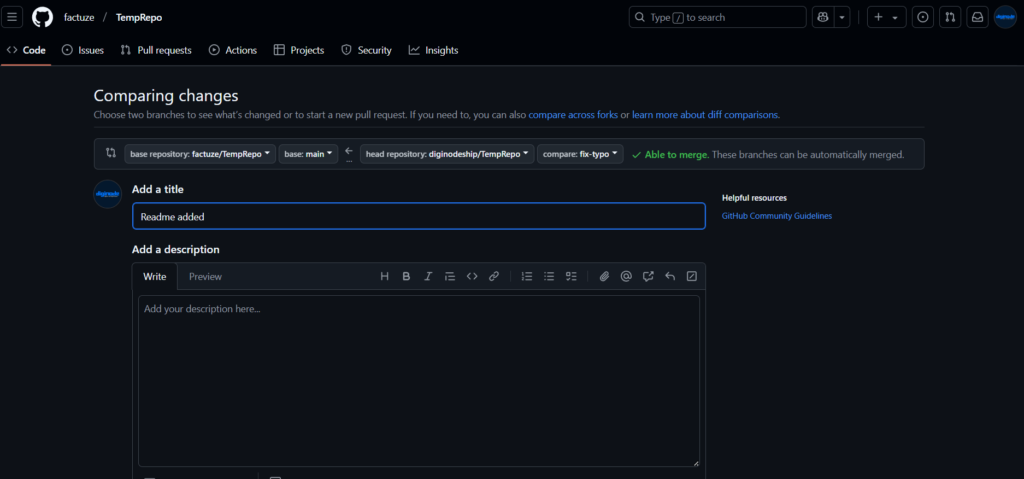1024x479 pixels.
Task: Insert a code snippet with toolbar icon
Action: pyautogui.click(x=472, y=276)
